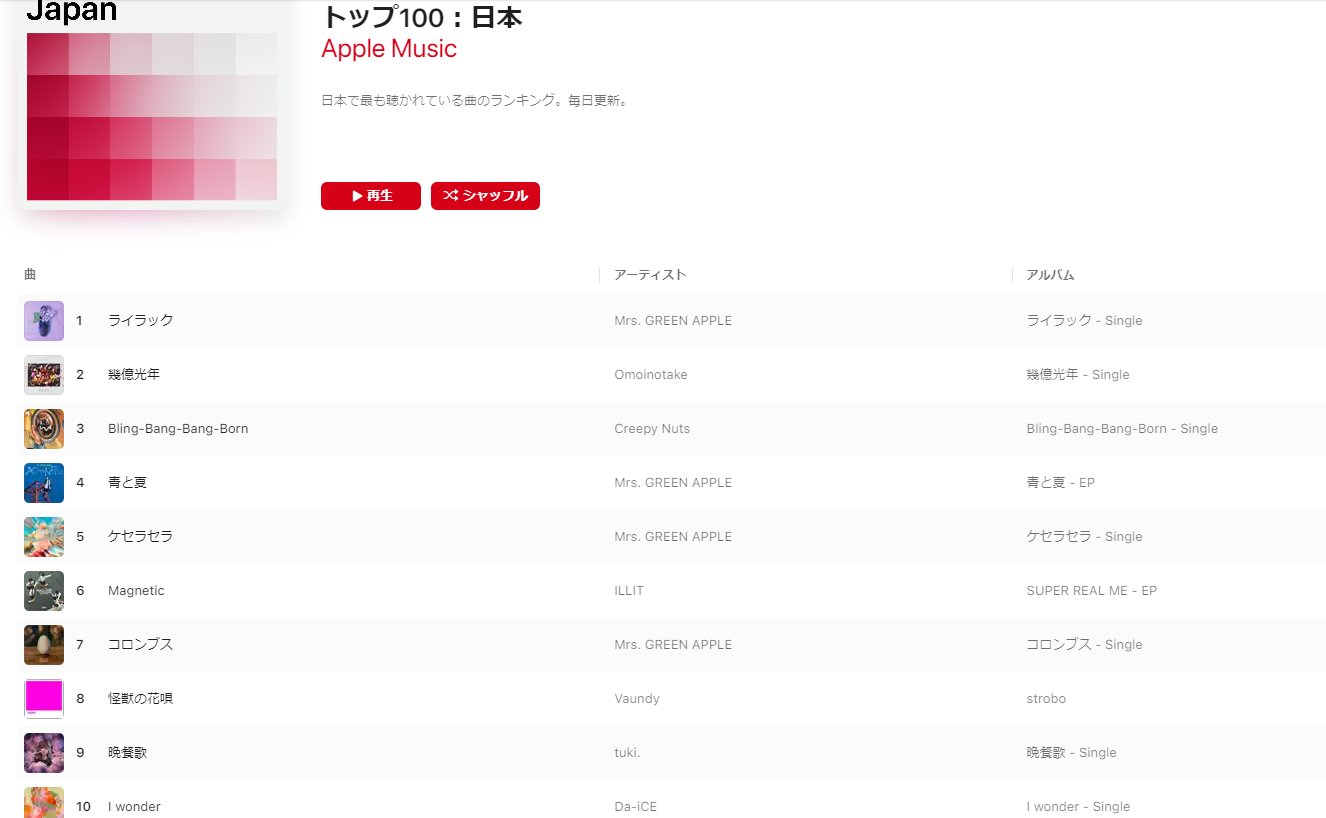
Task: Open album ケセラセラ - Single
Action: 1084,537
